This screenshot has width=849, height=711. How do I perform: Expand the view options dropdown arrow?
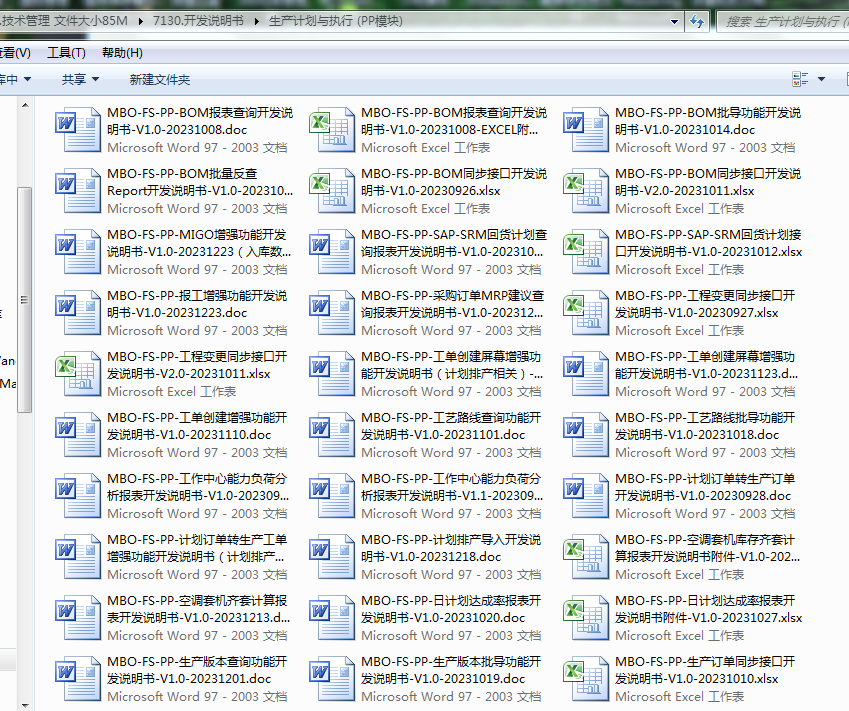point(822,79)
